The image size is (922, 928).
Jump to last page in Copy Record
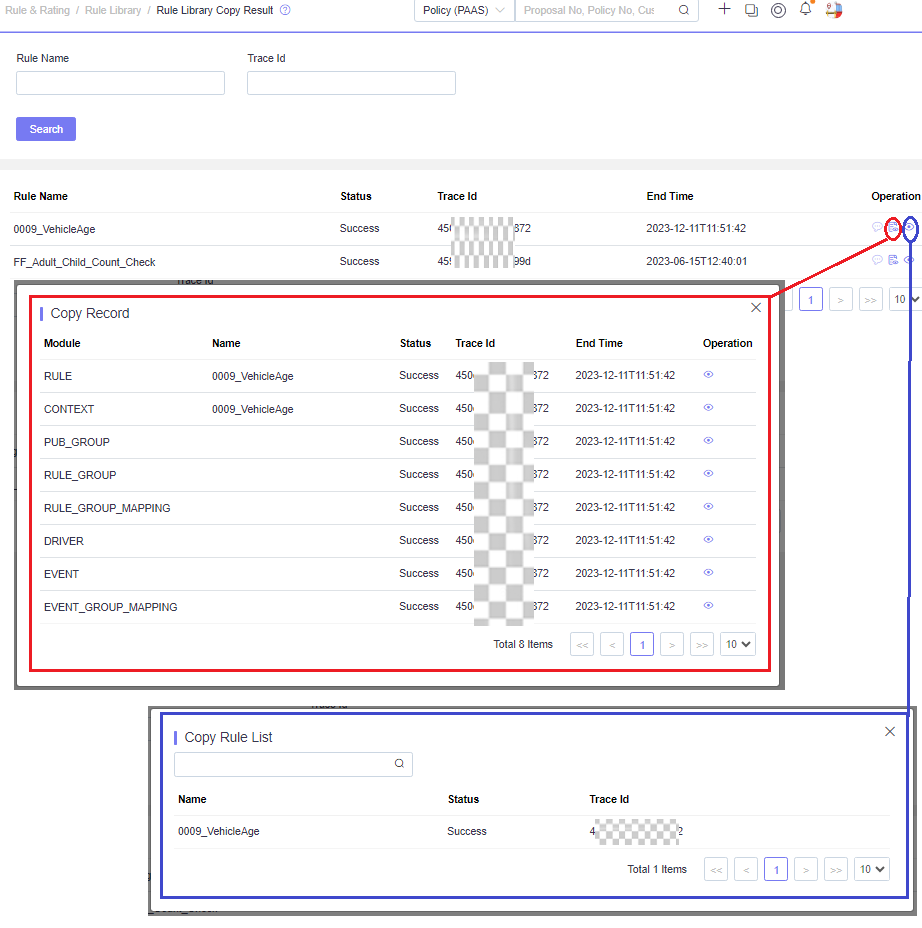coord(702,645)
